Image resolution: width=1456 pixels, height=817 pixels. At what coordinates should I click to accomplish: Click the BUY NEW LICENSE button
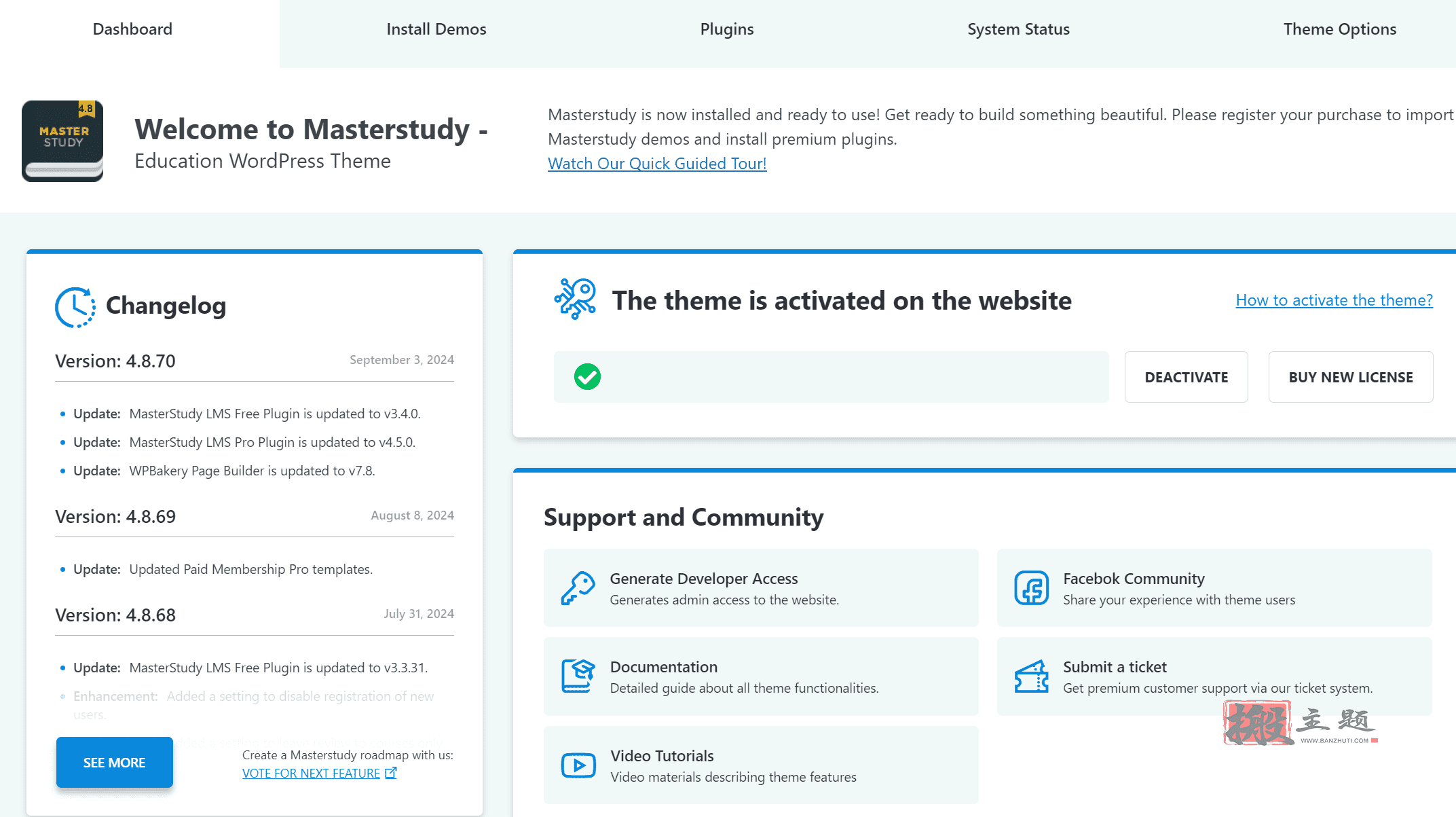point(1351,377)
